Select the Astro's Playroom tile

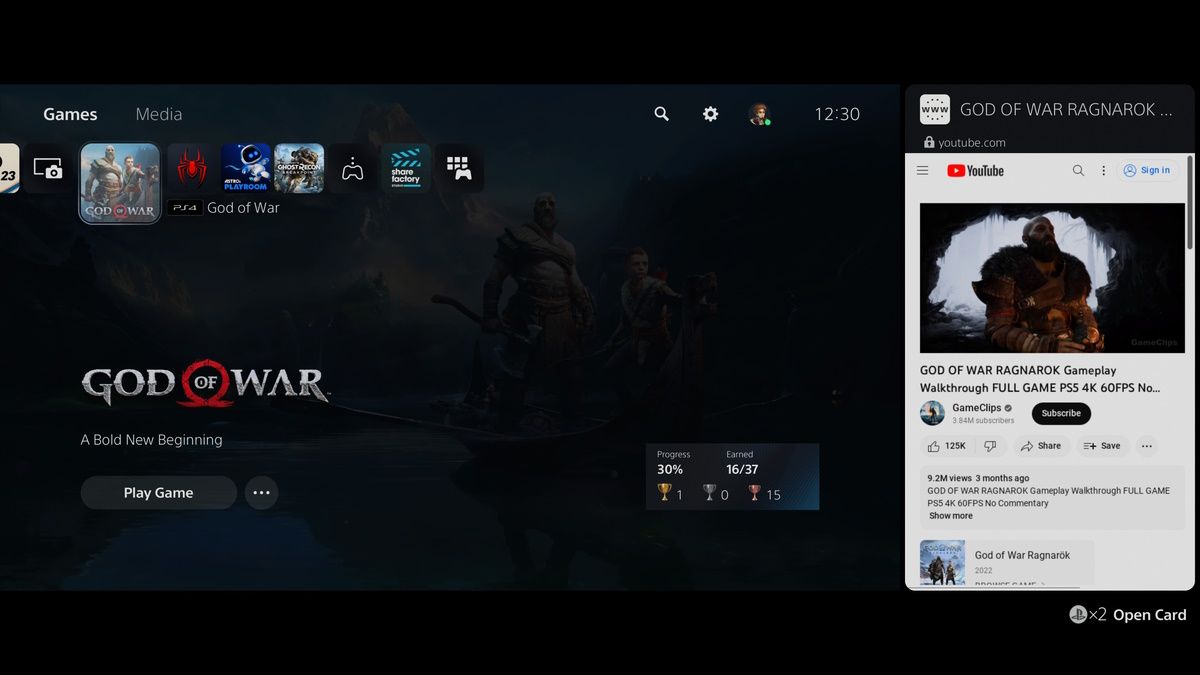[245, 168]
